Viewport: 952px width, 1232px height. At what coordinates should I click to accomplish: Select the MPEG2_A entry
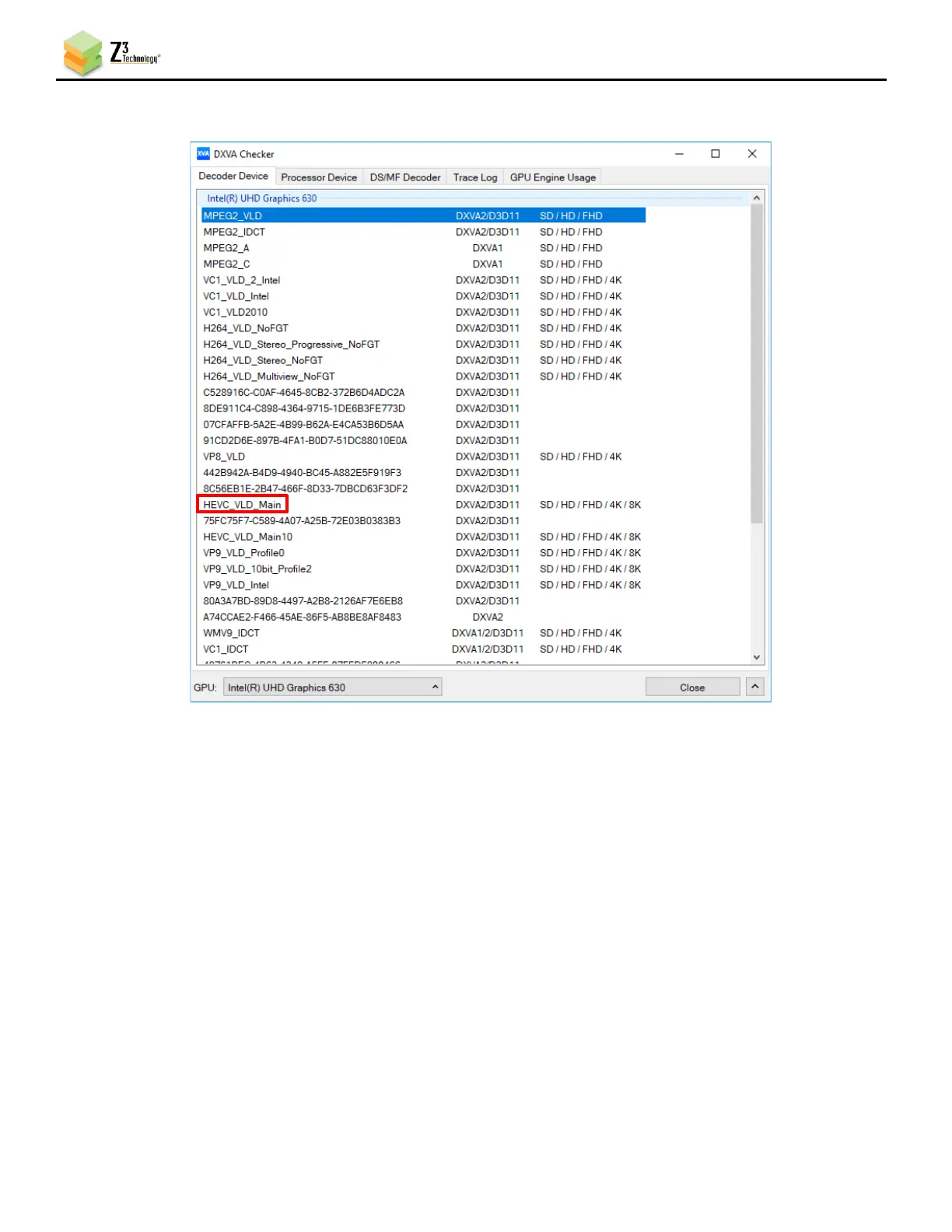[423, 248]
